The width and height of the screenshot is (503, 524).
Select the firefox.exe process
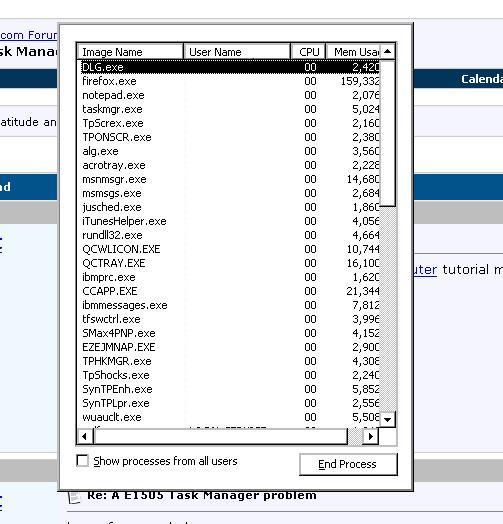[x=230, y=81]
